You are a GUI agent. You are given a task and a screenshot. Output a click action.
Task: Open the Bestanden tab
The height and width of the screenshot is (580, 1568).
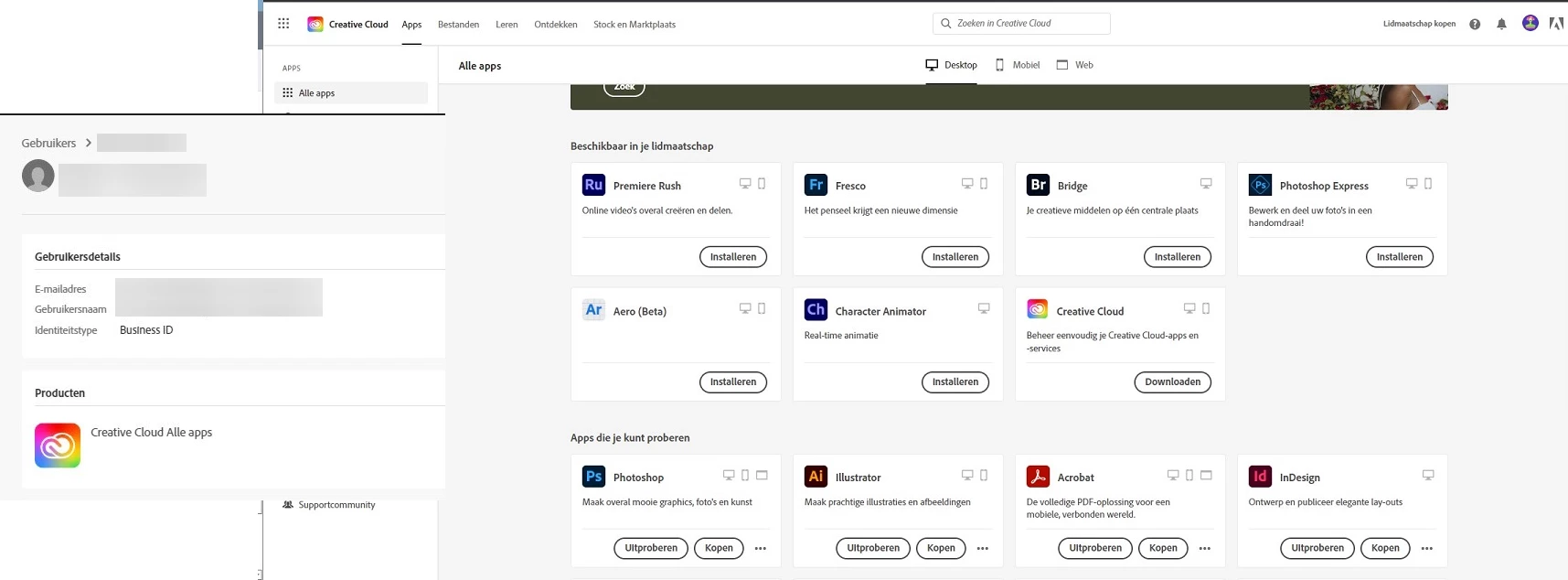point(458,25)
